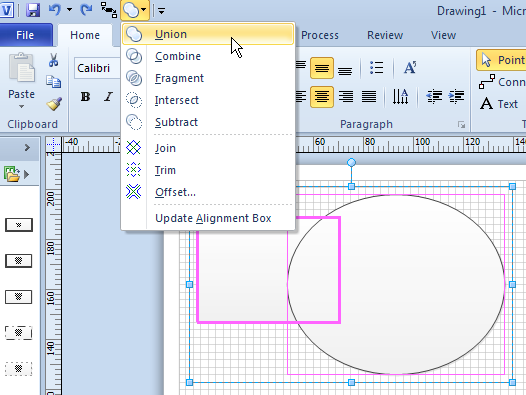
Task: Toggle Bold formatting
Action: (x=86, y=97)
